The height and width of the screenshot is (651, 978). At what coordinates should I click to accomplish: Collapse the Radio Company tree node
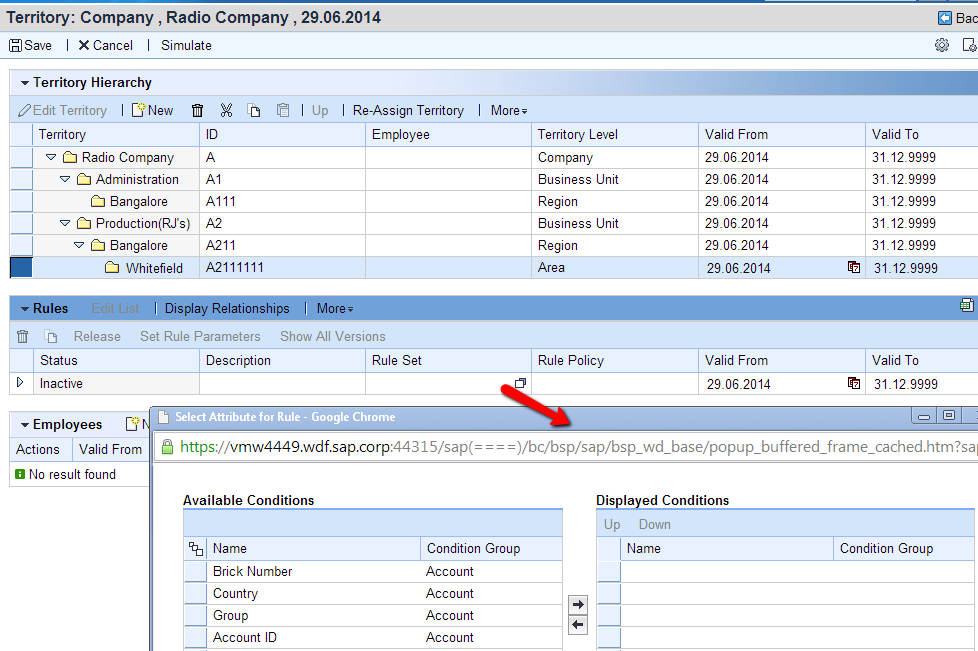click(51, 158)
